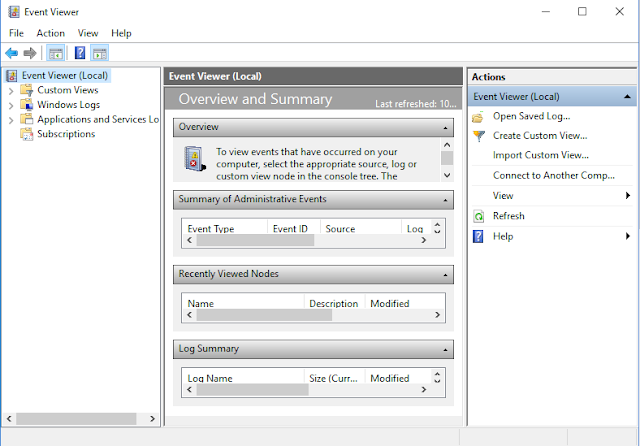Click the Windows Logs folder icon
This screenshot has width=640, height=446.
[x=27, y=104]
